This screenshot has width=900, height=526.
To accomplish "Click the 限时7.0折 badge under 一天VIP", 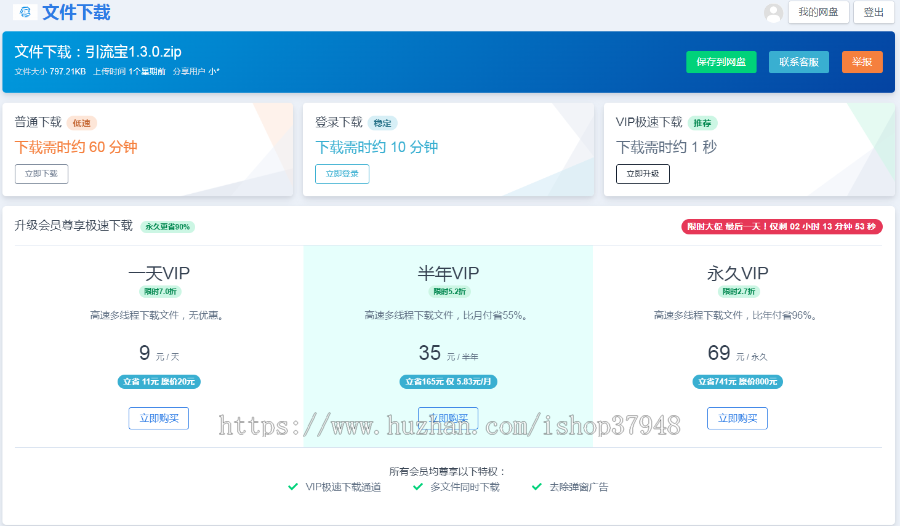I will click(160, 292).
